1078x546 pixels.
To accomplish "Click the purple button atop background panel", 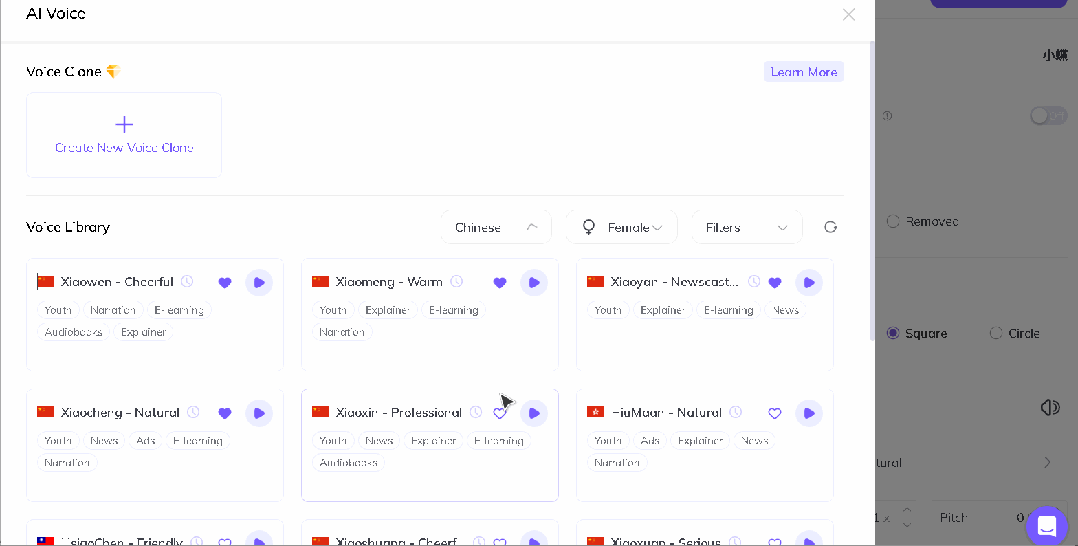I will [x=999, y=3].
